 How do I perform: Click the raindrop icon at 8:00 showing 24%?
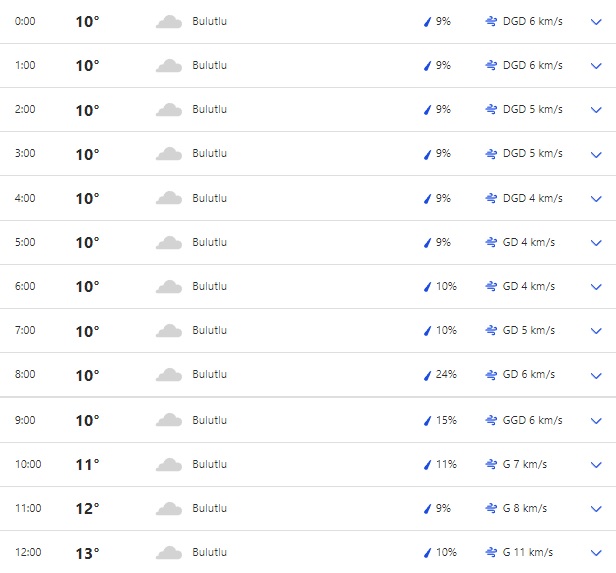point(427,375)
